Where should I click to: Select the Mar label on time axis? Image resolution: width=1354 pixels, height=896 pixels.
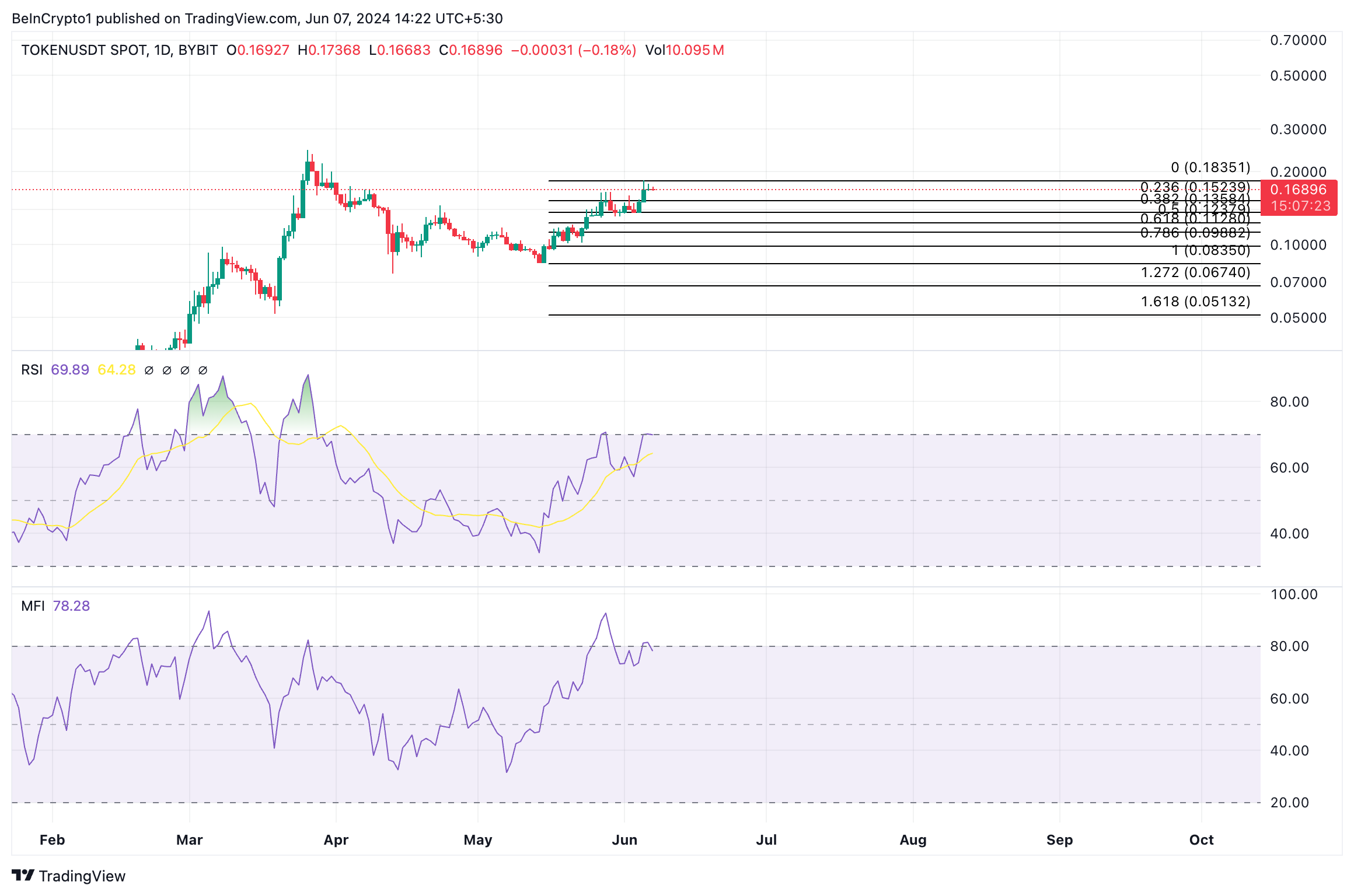click(189, 840)
